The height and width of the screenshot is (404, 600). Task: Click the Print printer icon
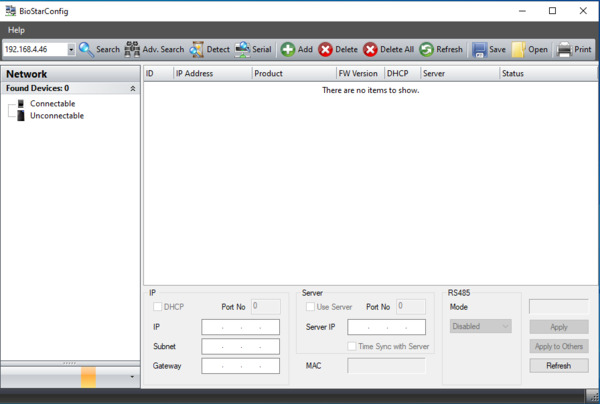(x=564, y=50)
